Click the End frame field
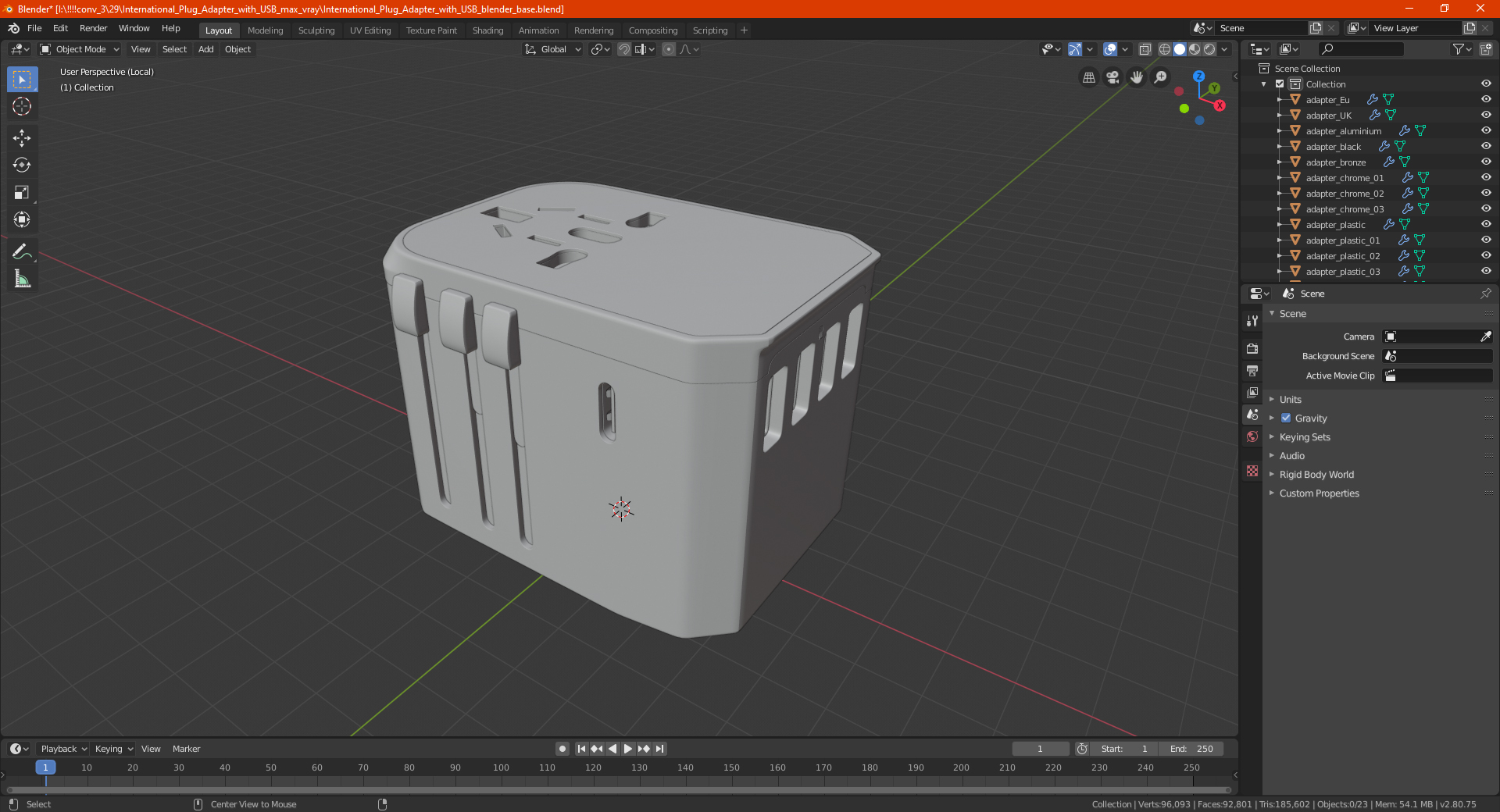Image resolution: width=1500 pixels, height=812 pixels. pyautogui.click(x=1191, y=749)
